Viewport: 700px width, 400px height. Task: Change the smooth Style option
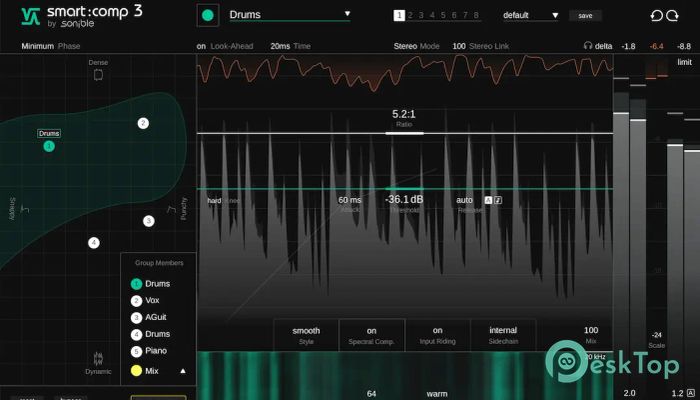(x=306, y=335)
